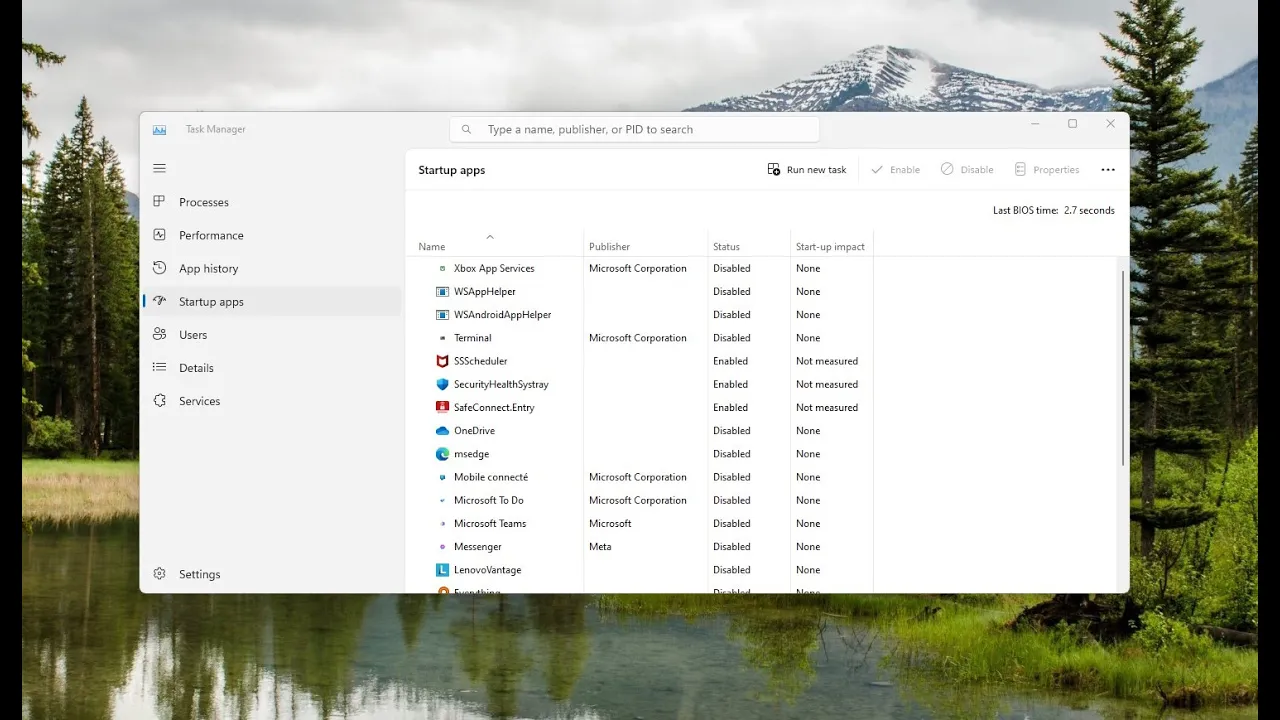Image resolution: width=1280 pixels, height=720 pixels.
Task: Open the Performance page
Action: pyautogui.click(x=270, y=235)
